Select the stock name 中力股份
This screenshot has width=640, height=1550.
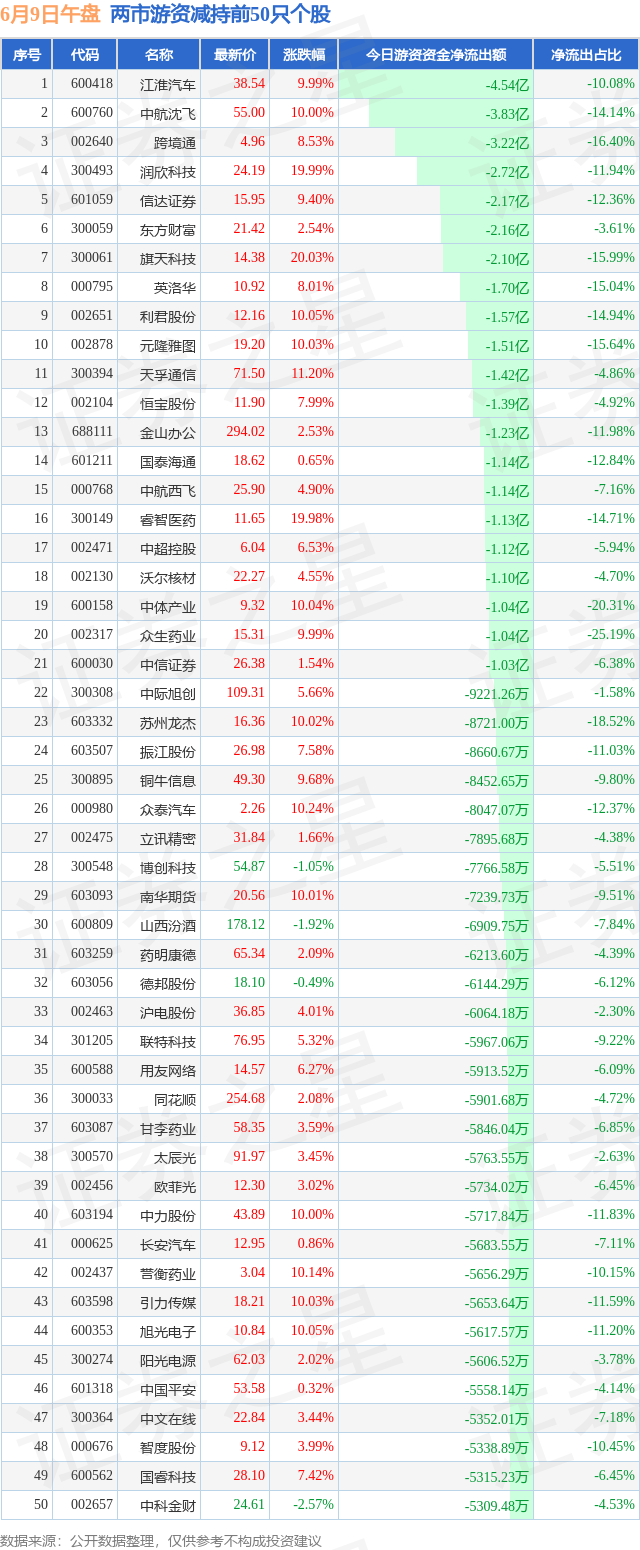(x=168, y=1216)
